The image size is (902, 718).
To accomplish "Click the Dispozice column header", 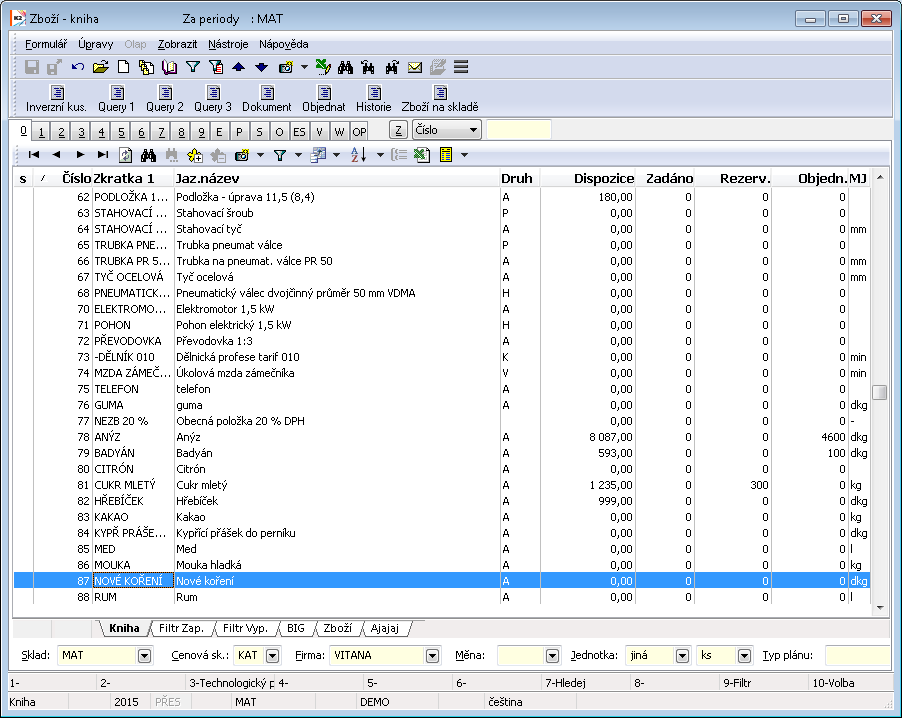I will [x=588, y=178].
